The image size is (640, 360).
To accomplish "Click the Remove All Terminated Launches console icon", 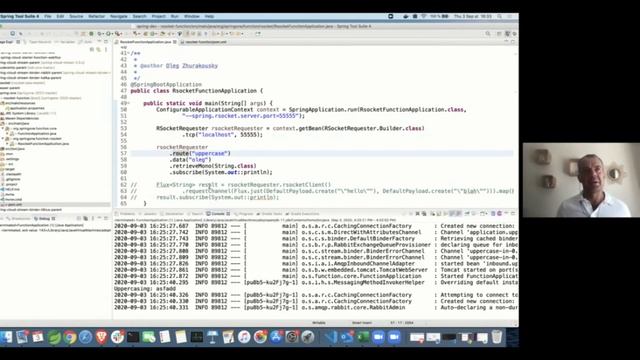I will click(x=424, y=213).
